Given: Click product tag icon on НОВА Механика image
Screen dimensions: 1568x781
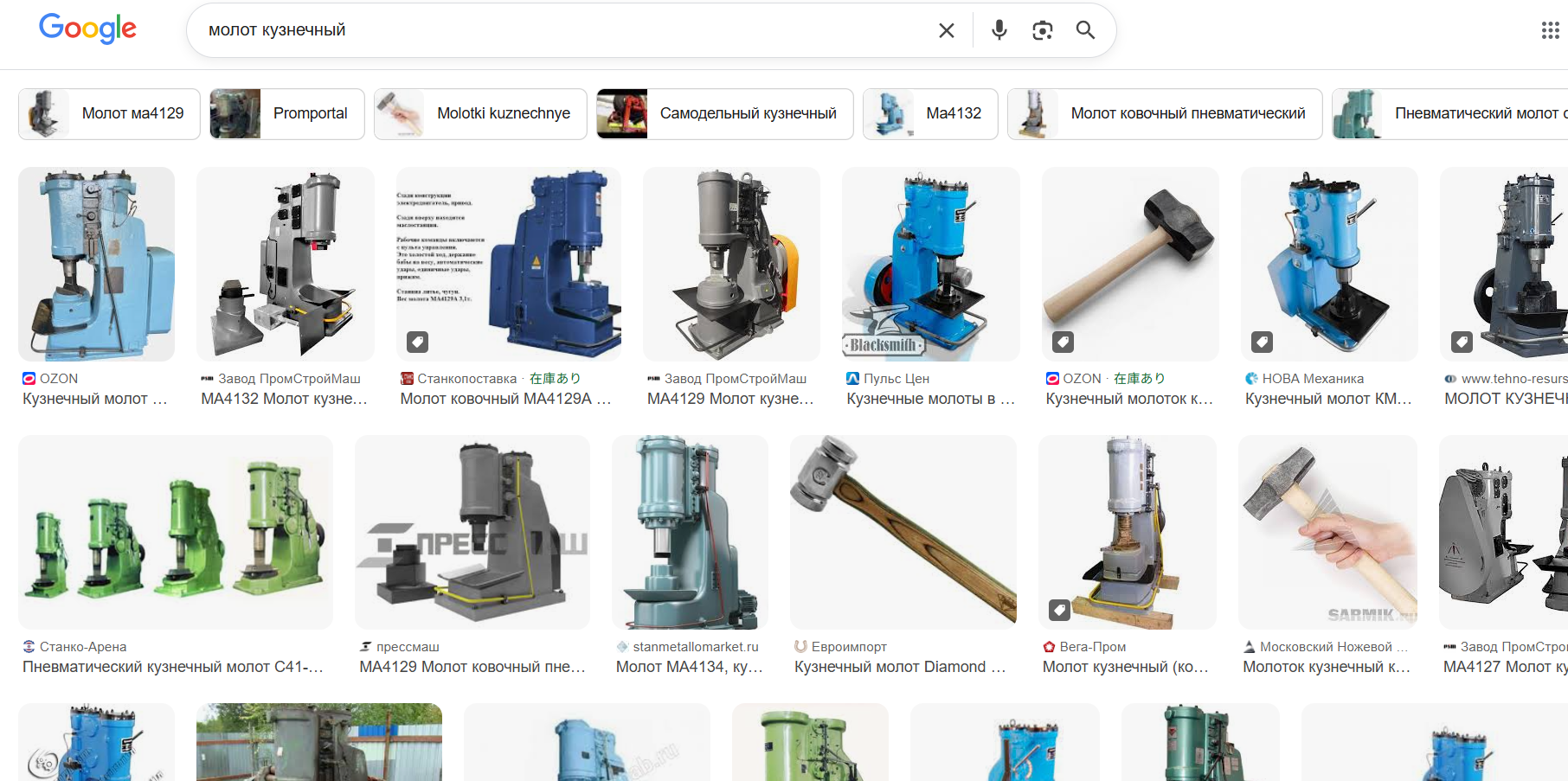Looking at the screenshot, I should [x=1263, y=342].
